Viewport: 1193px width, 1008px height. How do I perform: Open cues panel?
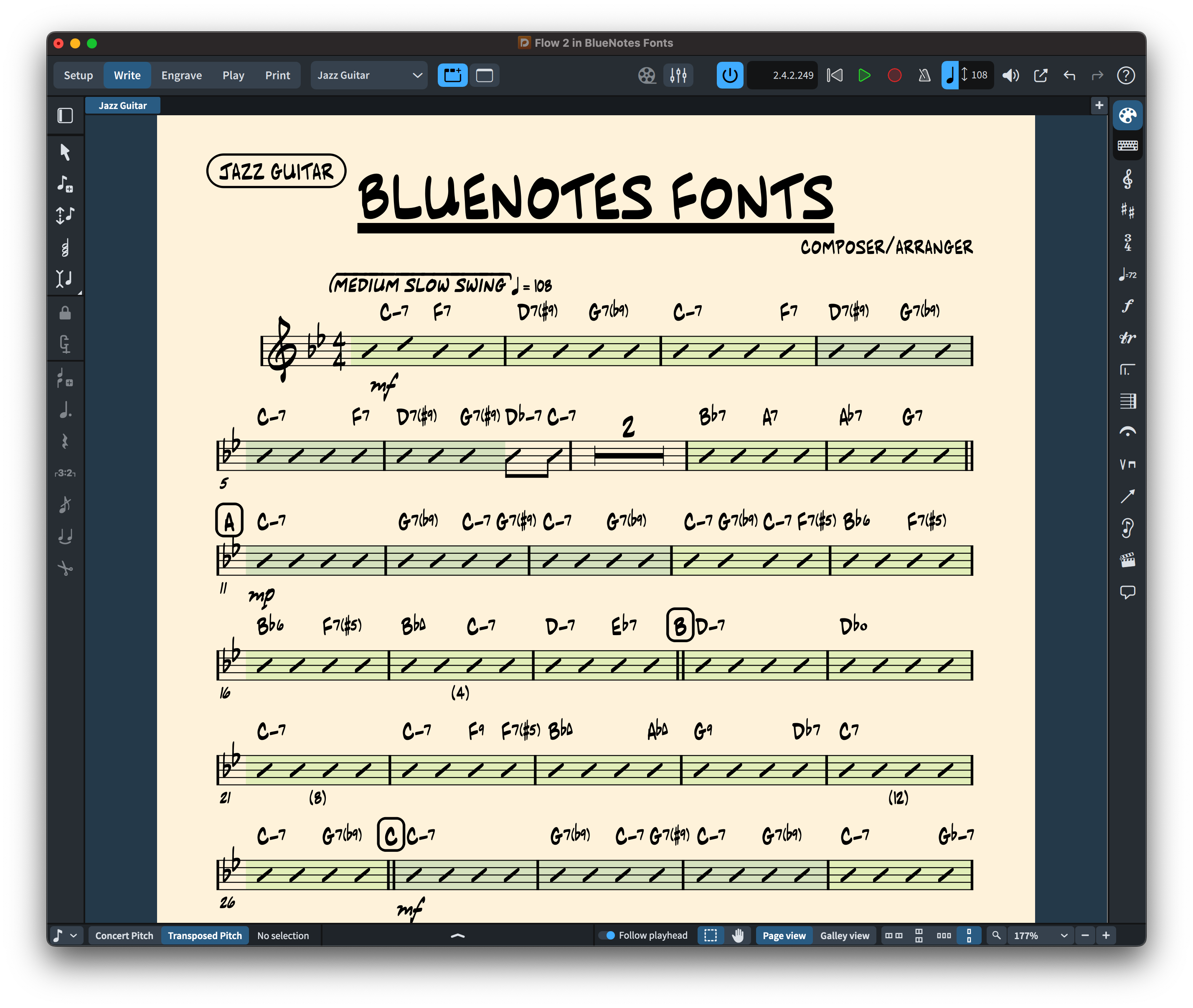1127,527
